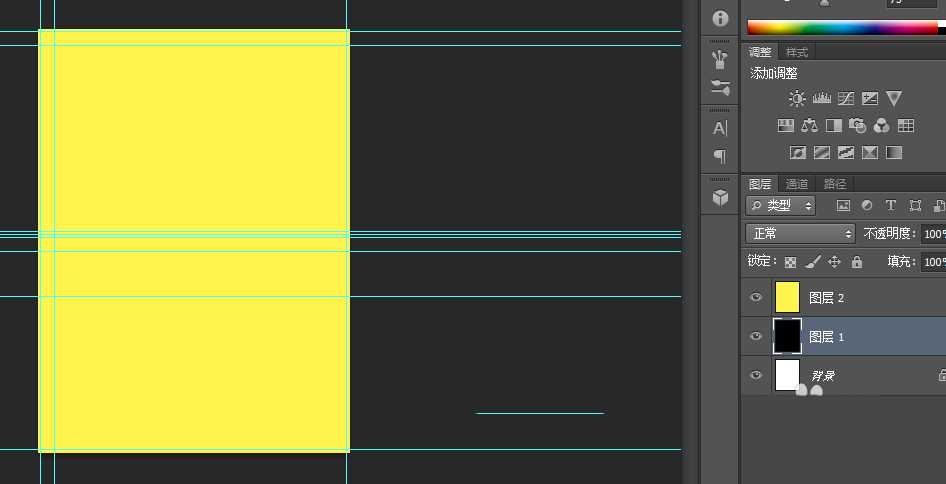Pick a color from the spectrum bar
The image size is (946, 484).
tap(843, 27)
